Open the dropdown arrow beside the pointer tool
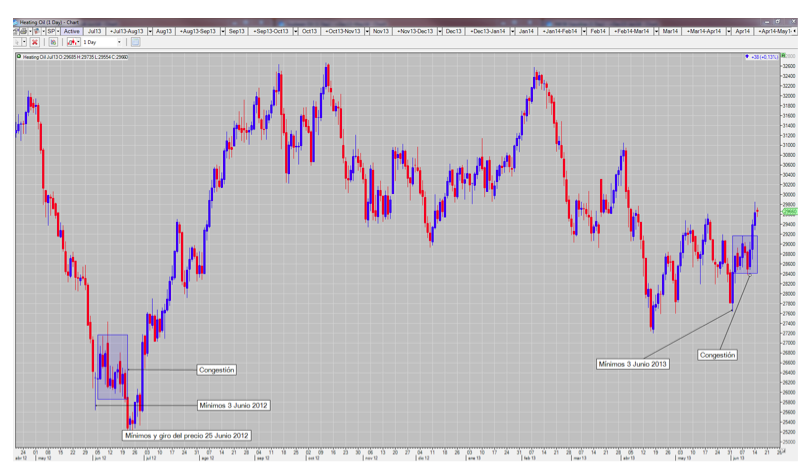Image resolution: width=809 pixels, height=472 pixels. click(24, 42)
